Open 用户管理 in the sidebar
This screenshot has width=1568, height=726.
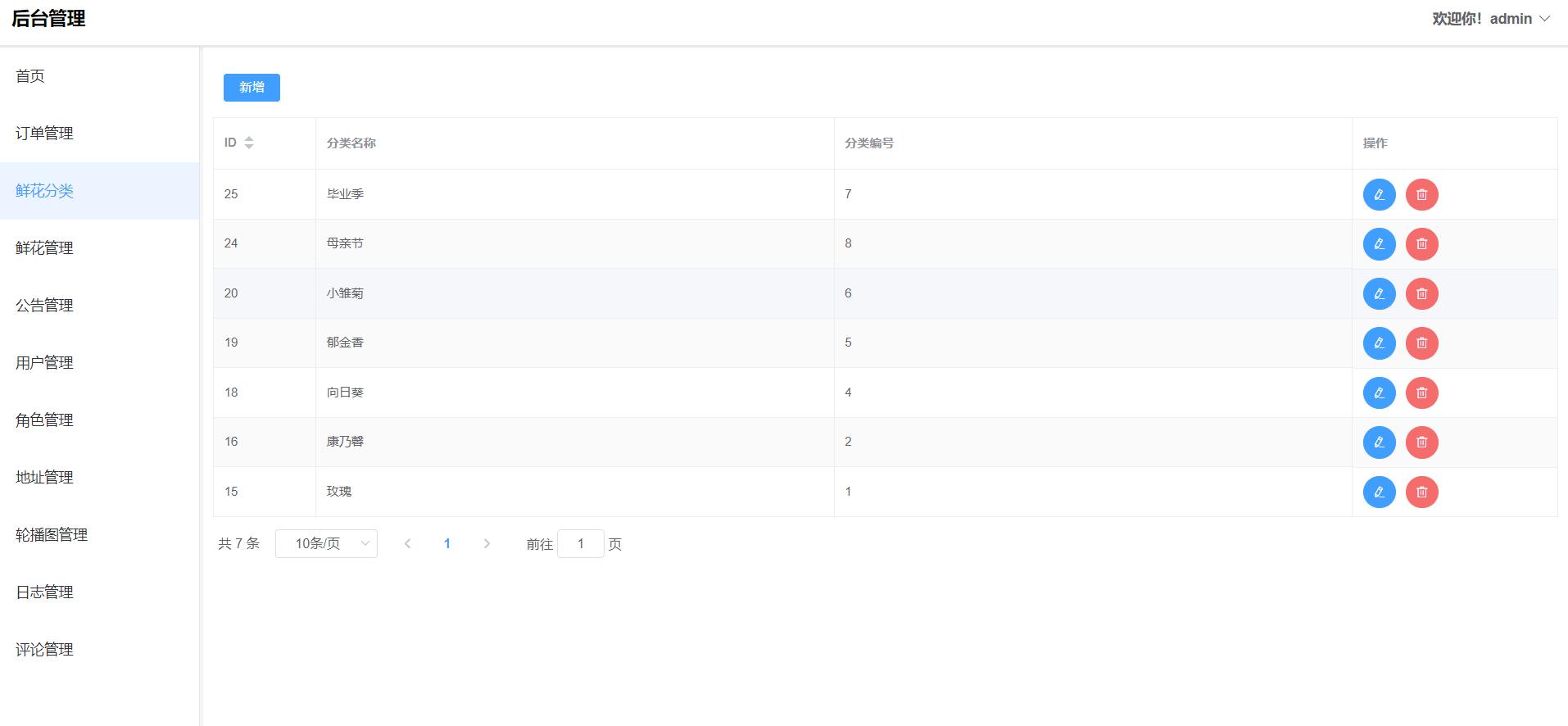[x=99, y=363]
